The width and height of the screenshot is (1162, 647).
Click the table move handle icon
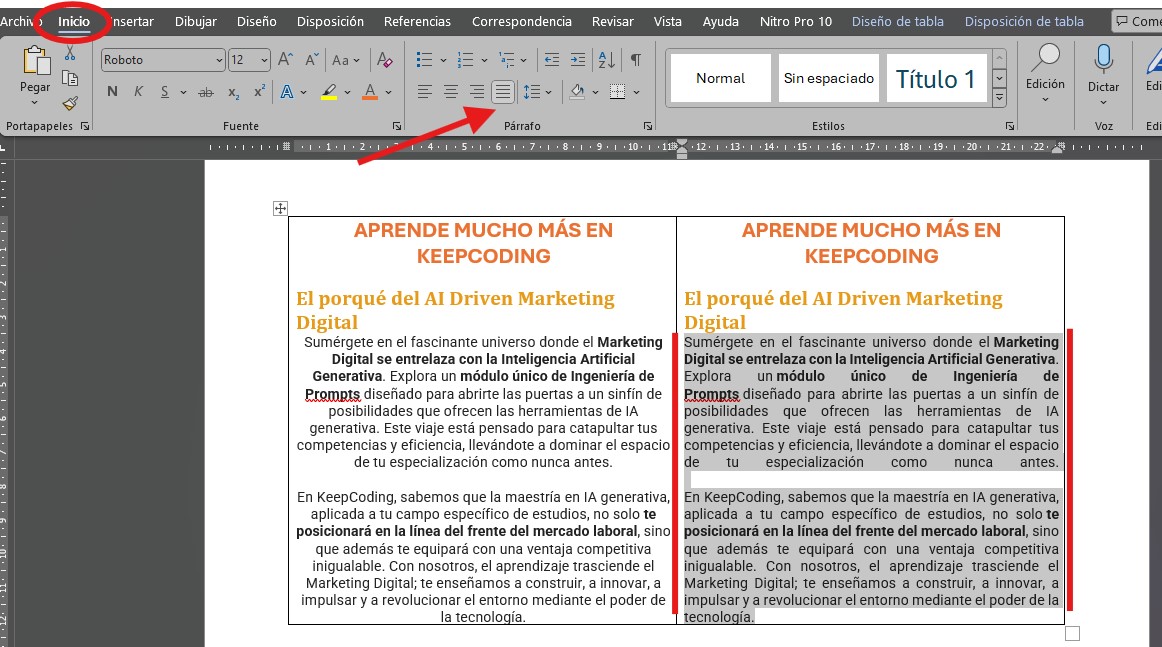280,208
